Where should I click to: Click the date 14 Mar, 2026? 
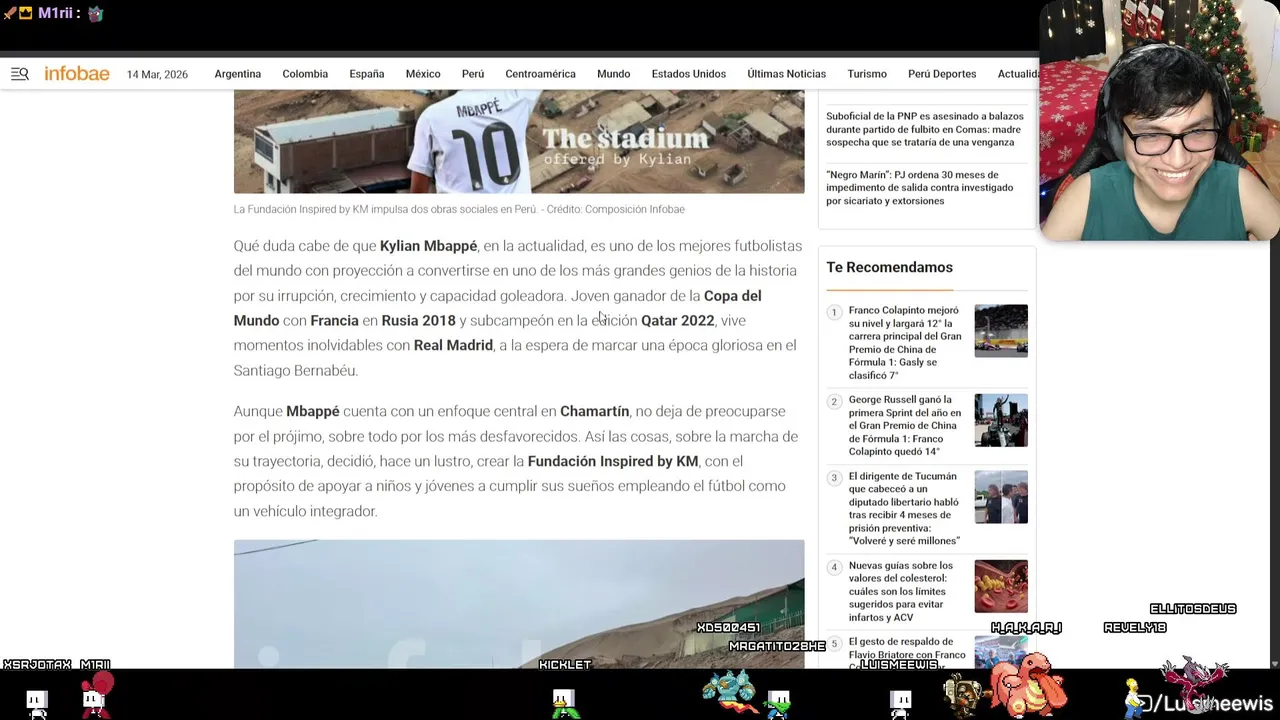pos(157,75)
